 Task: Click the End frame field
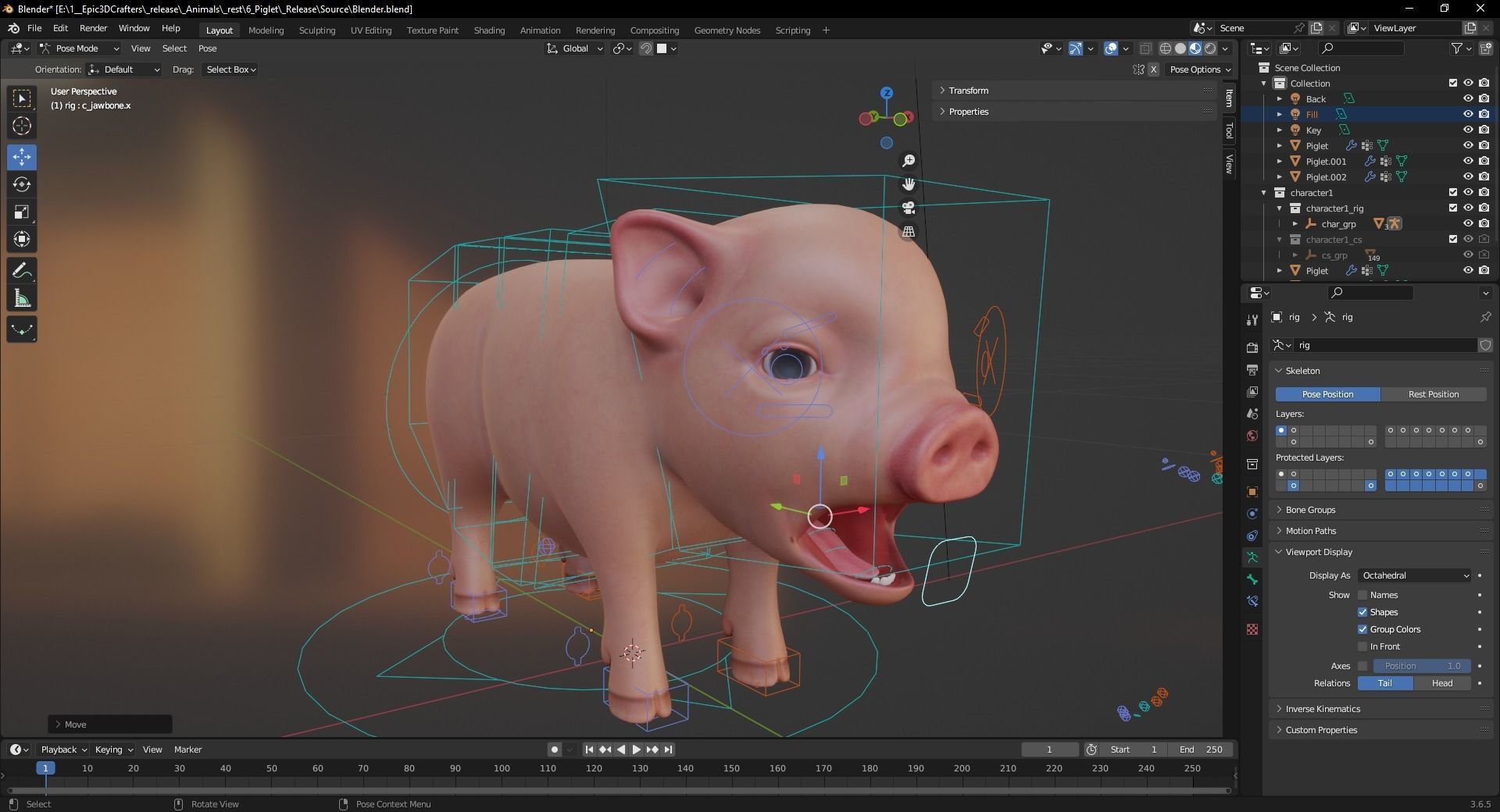tap(1201, 750)
